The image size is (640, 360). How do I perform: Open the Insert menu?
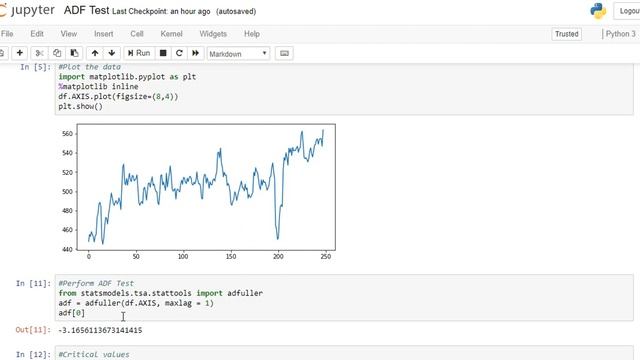click(x=104, y=34)
